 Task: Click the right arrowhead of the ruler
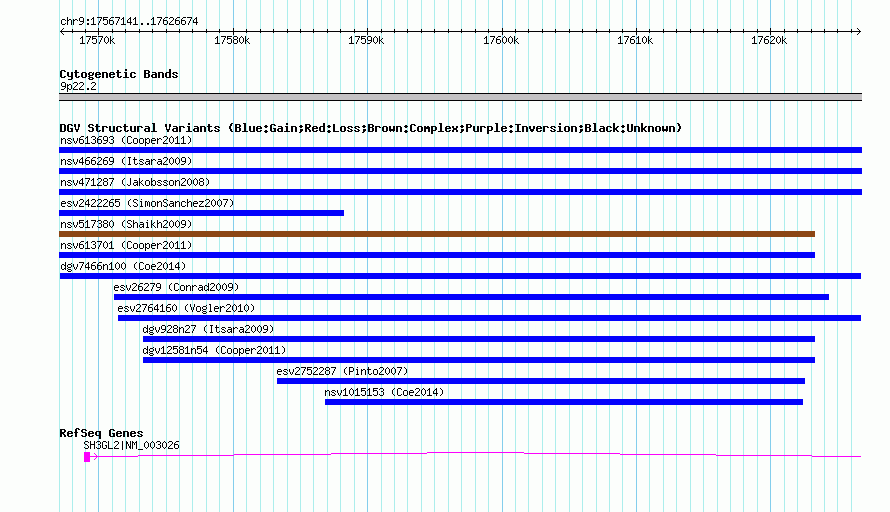pyautogui.click(x=859, y=32)
